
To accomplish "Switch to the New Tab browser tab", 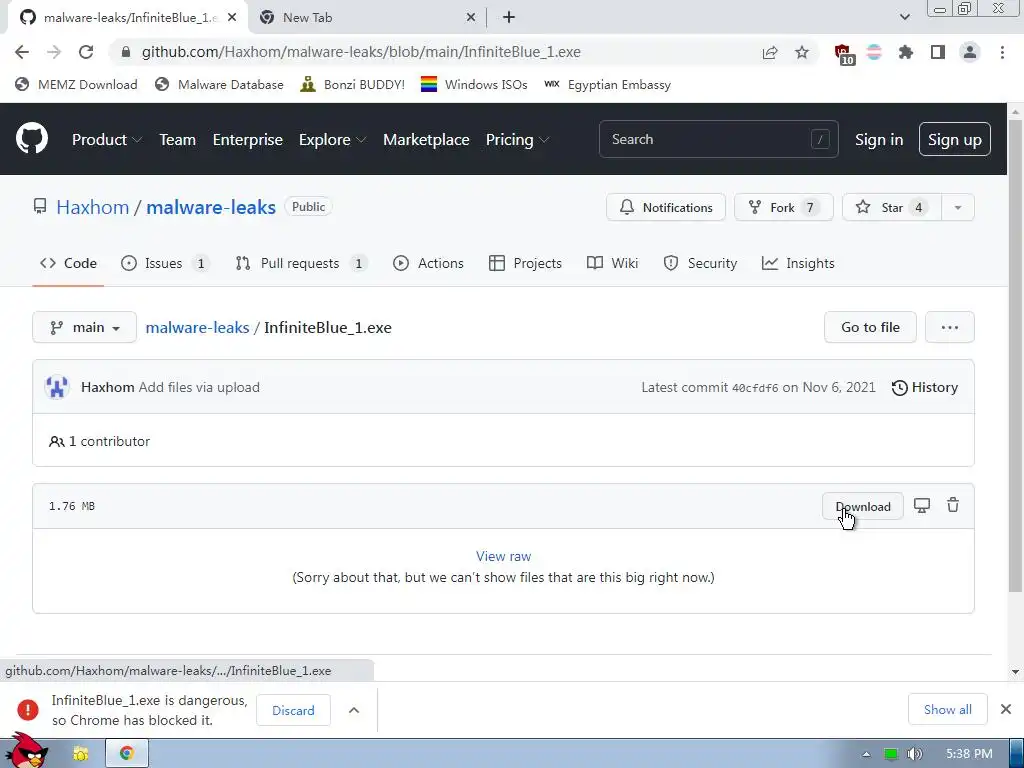I will [x=366, y=18].
